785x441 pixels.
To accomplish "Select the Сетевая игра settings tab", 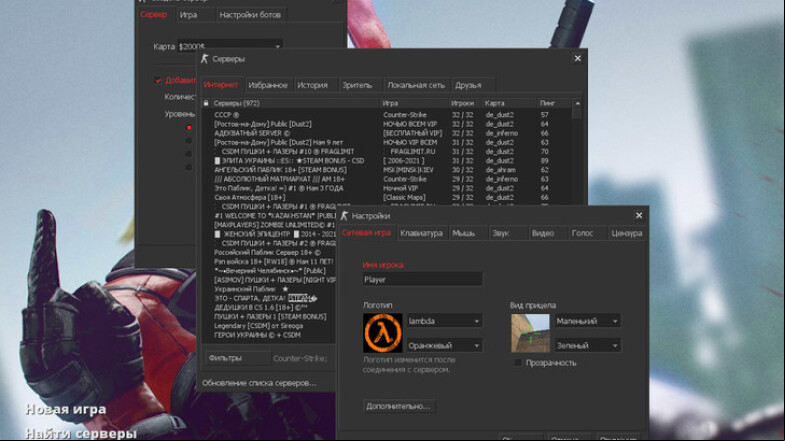I will [x=366, y=233].
